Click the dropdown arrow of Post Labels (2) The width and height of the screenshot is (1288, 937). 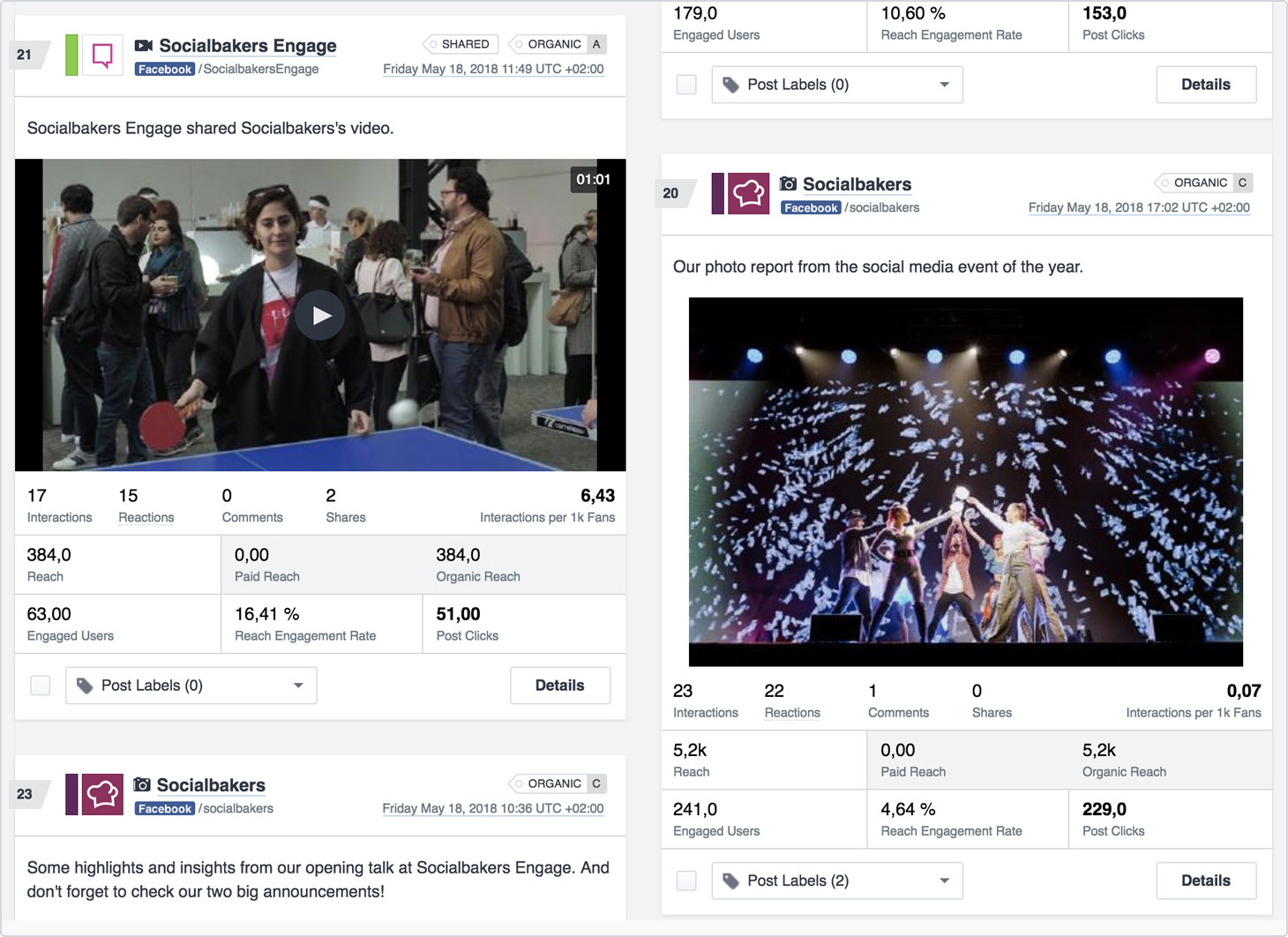click(x=944, y=881)
